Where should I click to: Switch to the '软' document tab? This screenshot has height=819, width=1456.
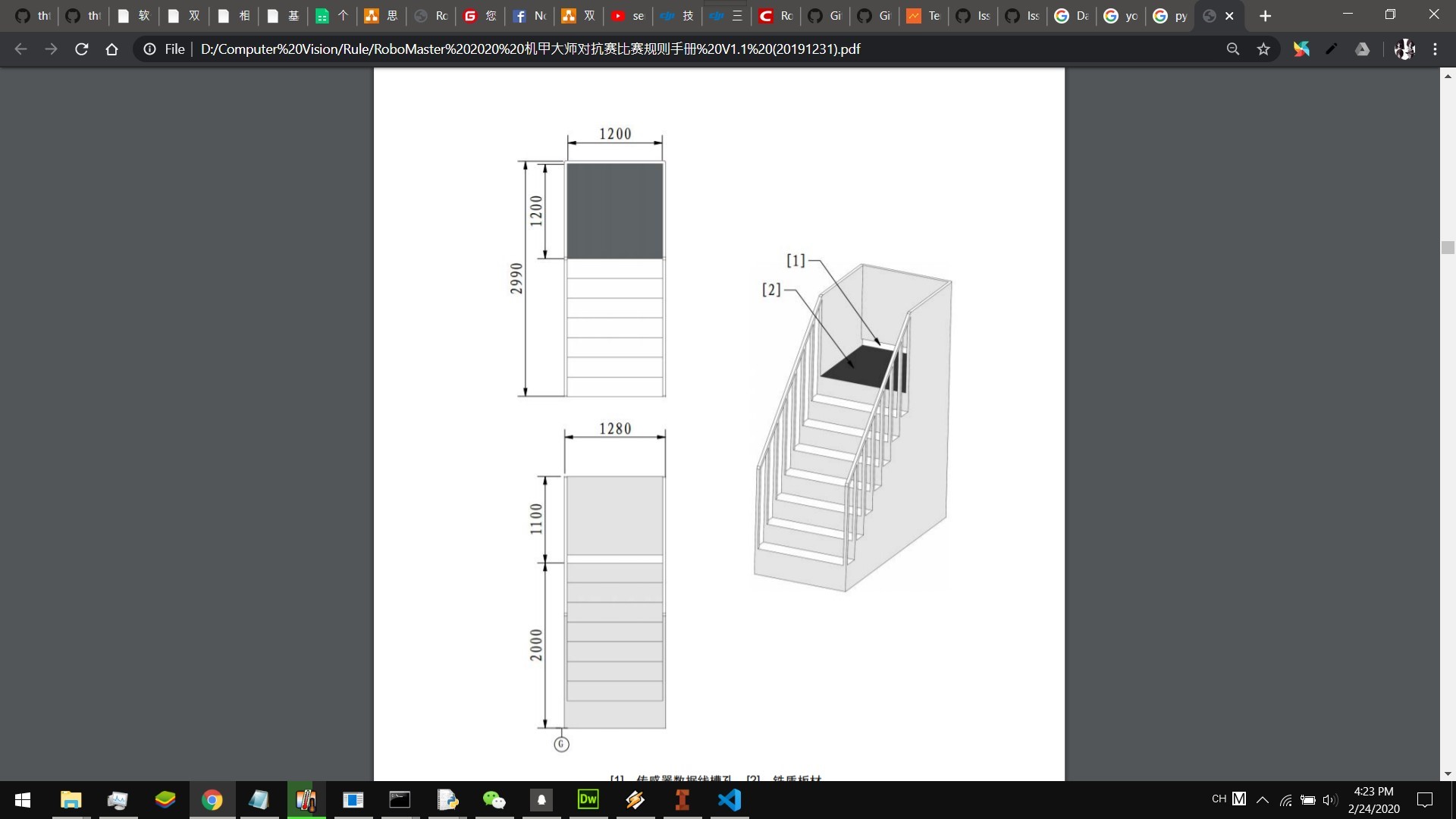[133, 16]
